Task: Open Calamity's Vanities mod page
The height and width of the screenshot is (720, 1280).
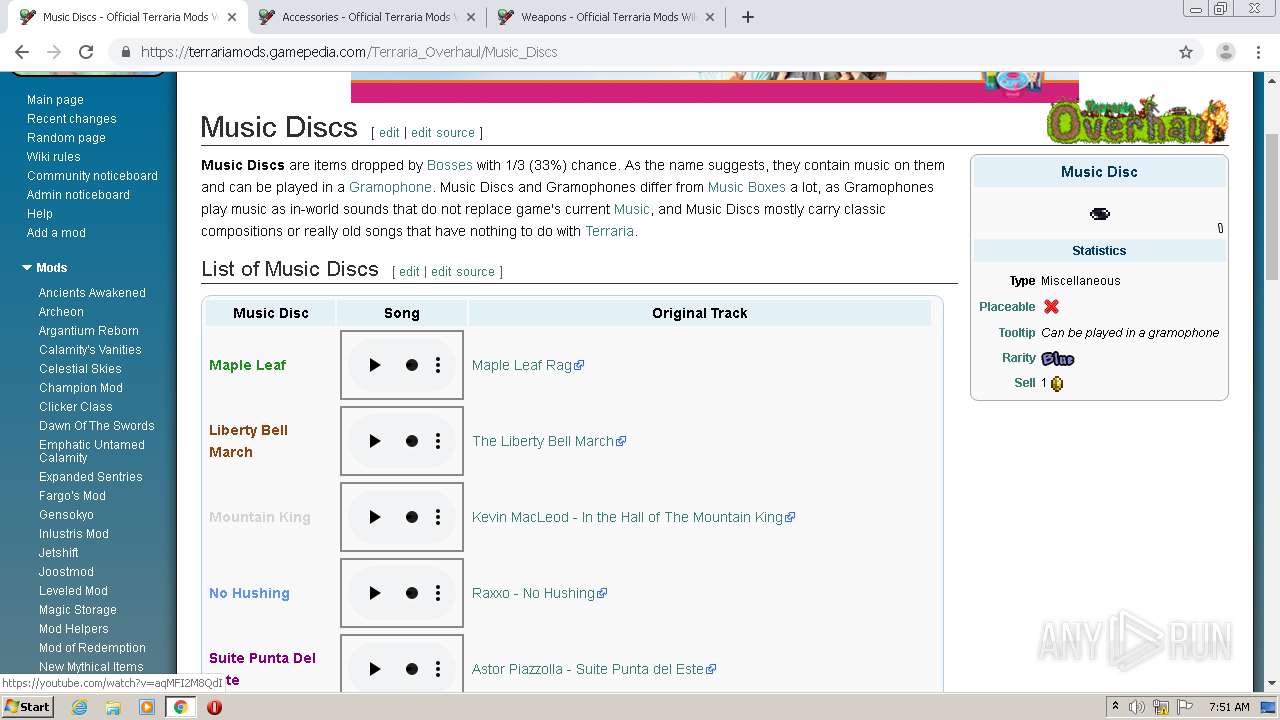Action: tap(90, 350)
